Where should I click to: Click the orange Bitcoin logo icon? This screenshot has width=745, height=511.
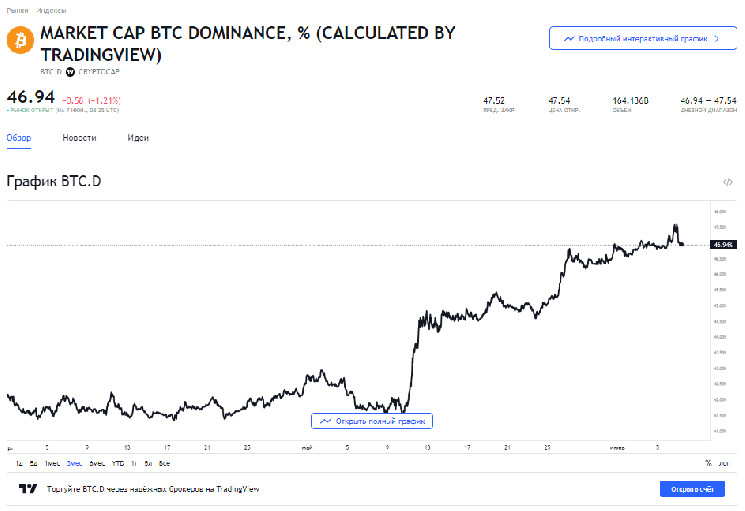coord(19,40)
